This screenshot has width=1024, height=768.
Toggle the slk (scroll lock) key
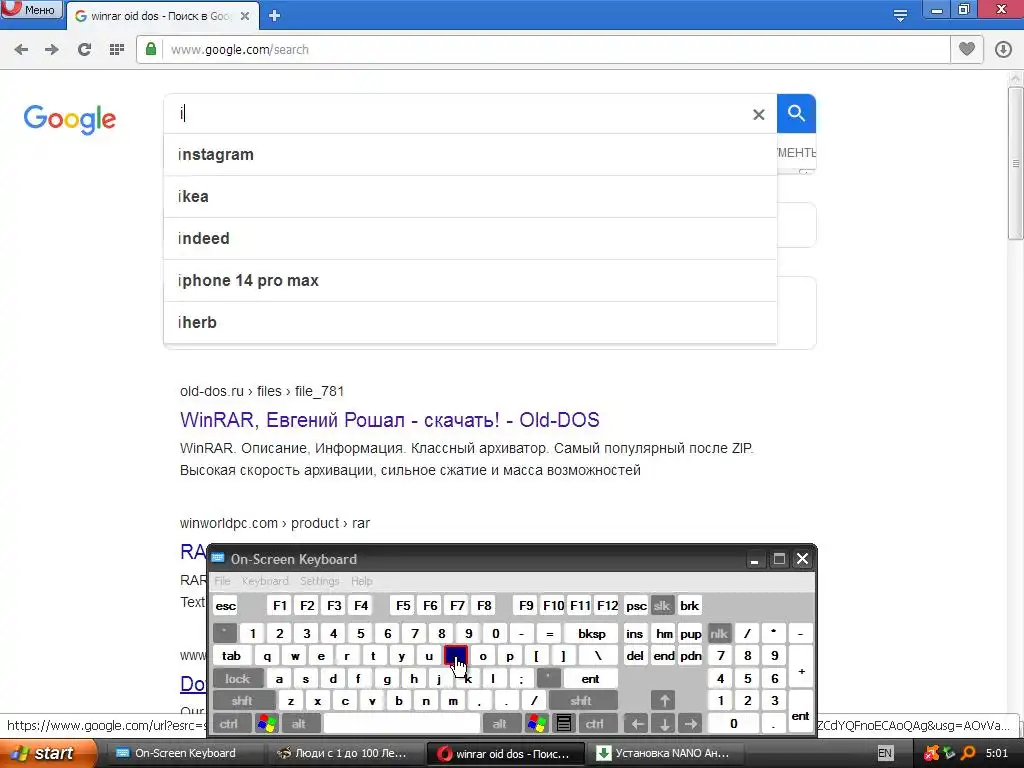(662, 605)
